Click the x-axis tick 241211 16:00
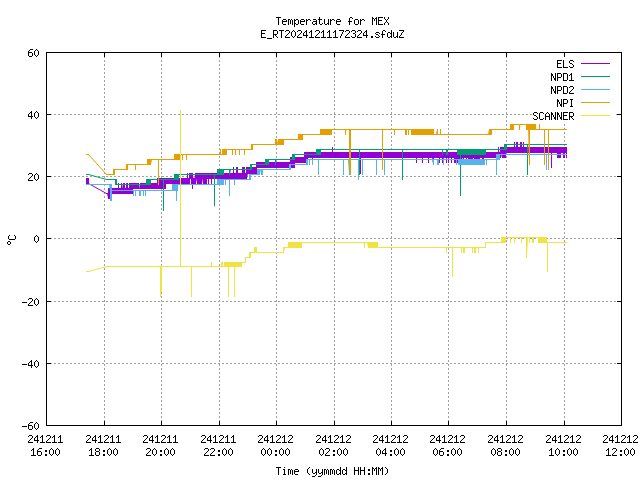This screenshot has height=480, width=640. pyautogui.click(x=45, y=446)
